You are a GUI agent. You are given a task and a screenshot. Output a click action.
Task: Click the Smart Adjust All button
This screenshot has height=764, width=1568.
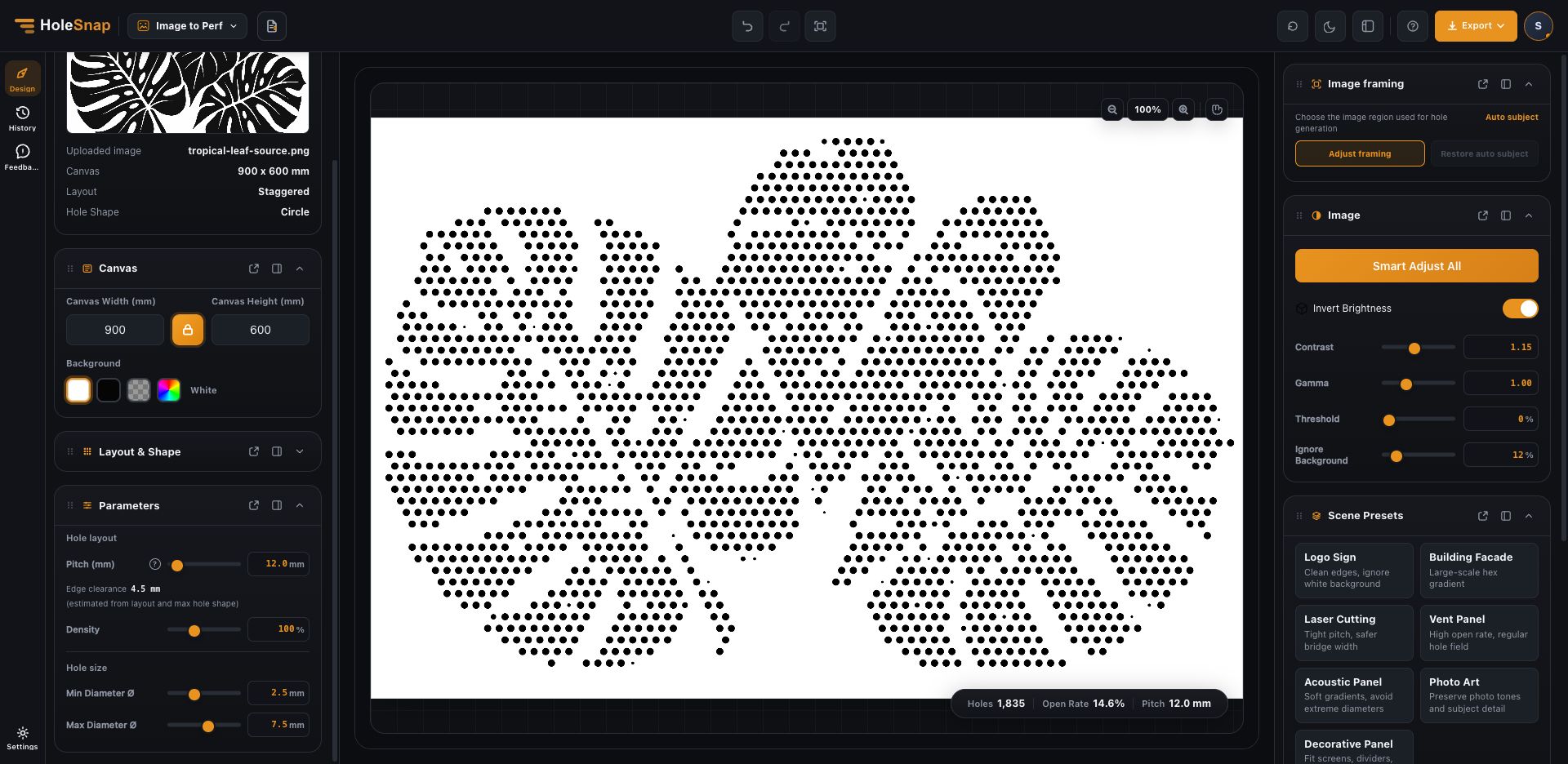pyautogui.click(x=1416, y=266)
